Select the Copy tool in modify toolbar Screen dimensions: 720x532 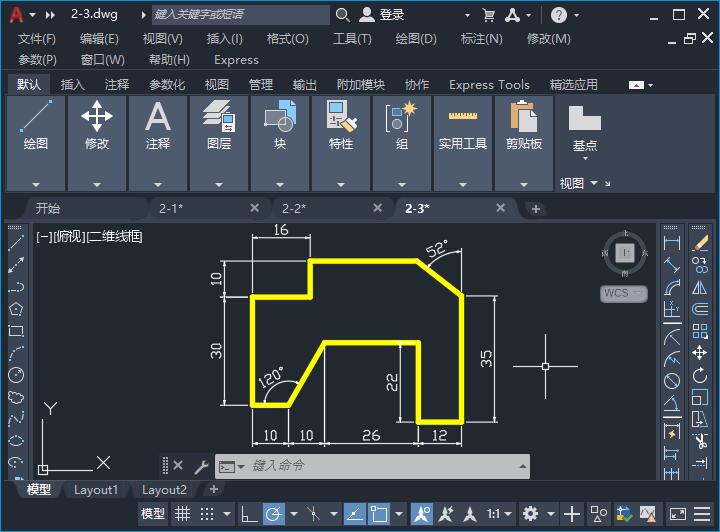(x=700, y=265)
